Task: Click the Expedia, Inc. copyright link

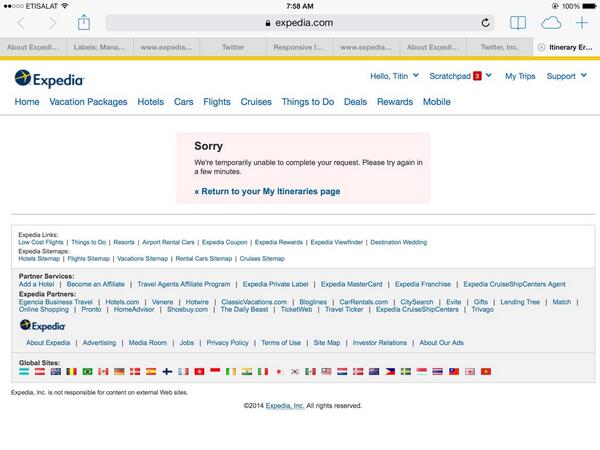Action: (x=285, y=406)
